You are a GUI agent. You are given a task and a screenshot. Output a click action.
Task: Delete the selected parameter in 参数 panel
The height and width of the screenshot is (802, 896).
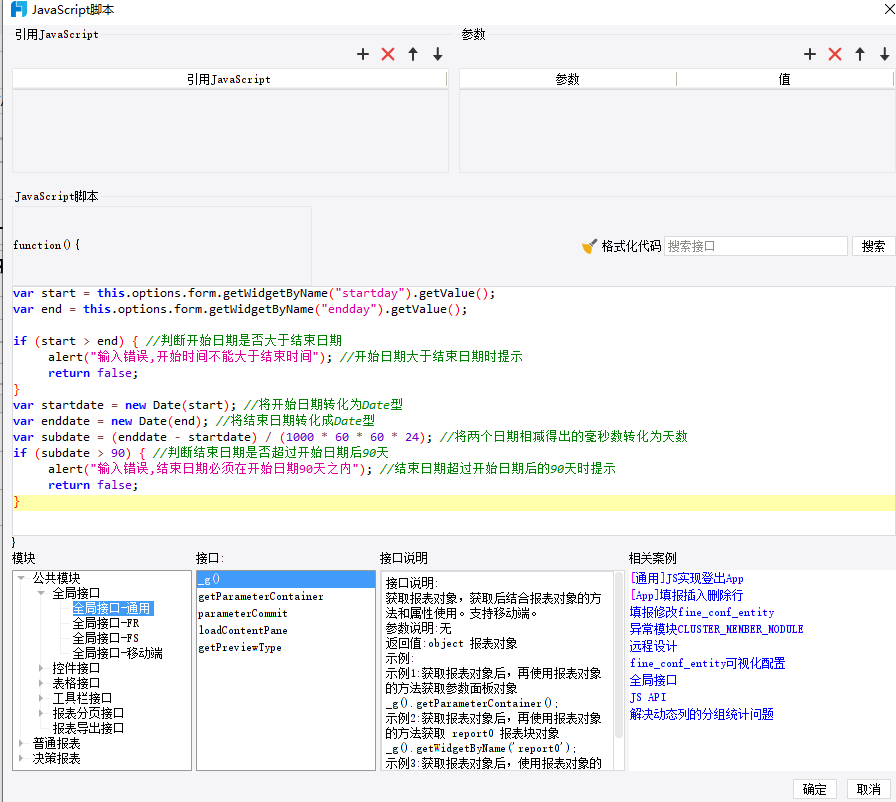tap(835, 54)
